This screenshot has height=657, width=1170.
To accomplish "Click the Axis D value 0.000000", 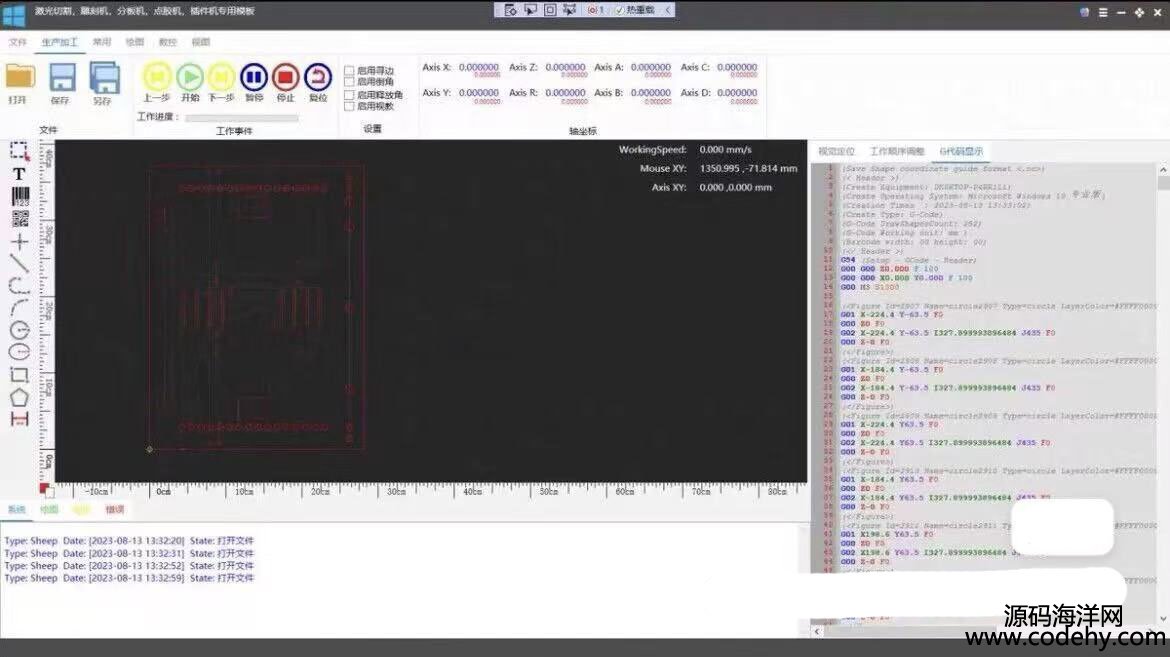I will pyautogui.click(x=737, y=93).
